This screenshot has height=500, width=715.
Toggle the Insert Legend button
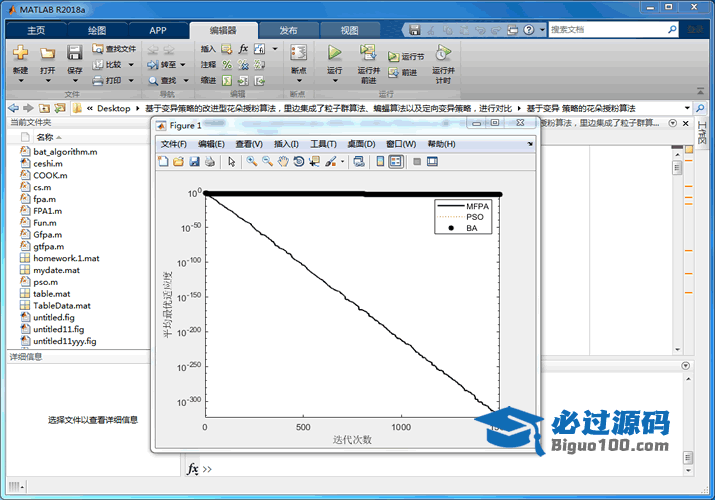coord(396,161)
